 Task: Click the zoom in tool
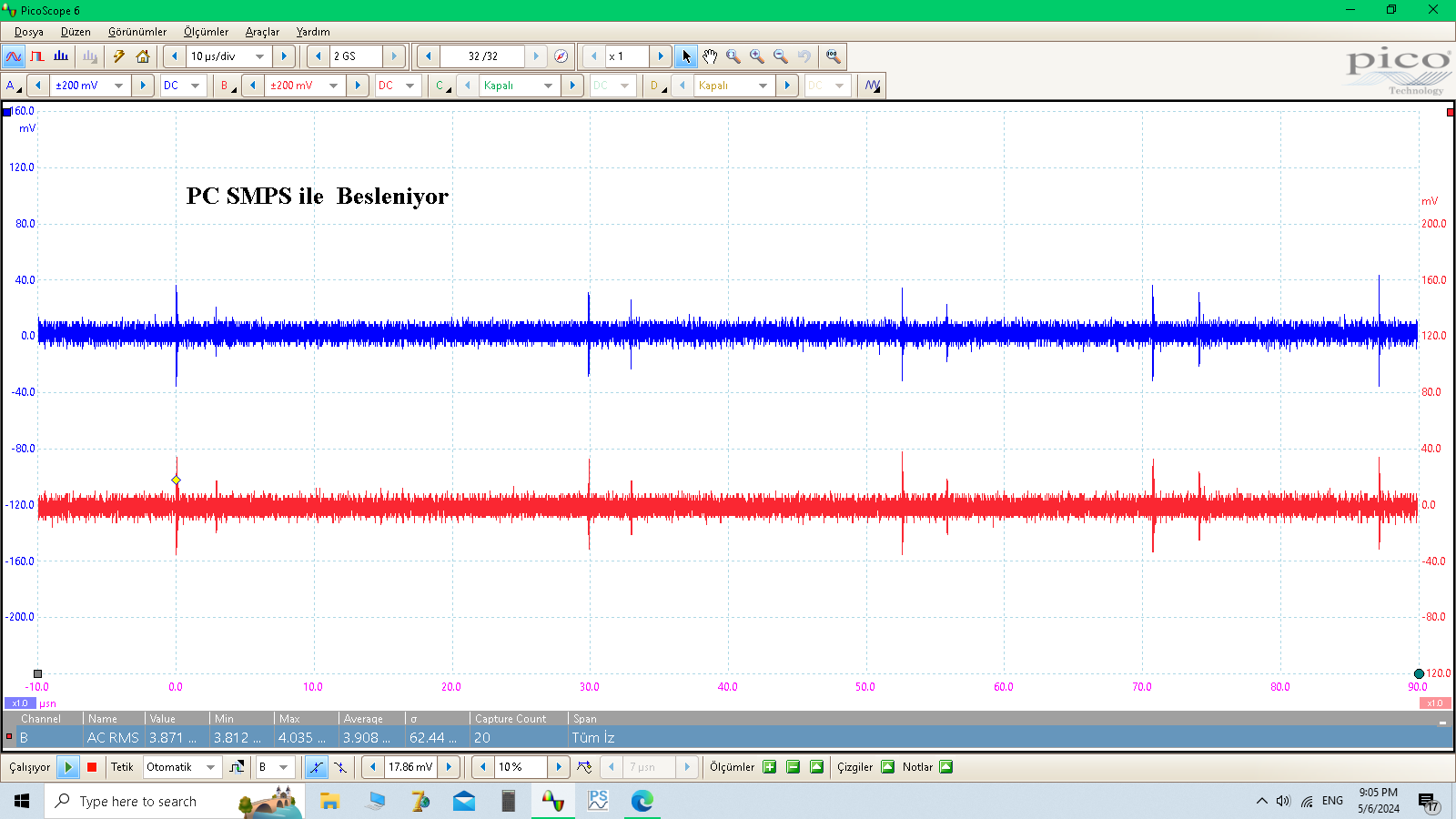point(757,56)
